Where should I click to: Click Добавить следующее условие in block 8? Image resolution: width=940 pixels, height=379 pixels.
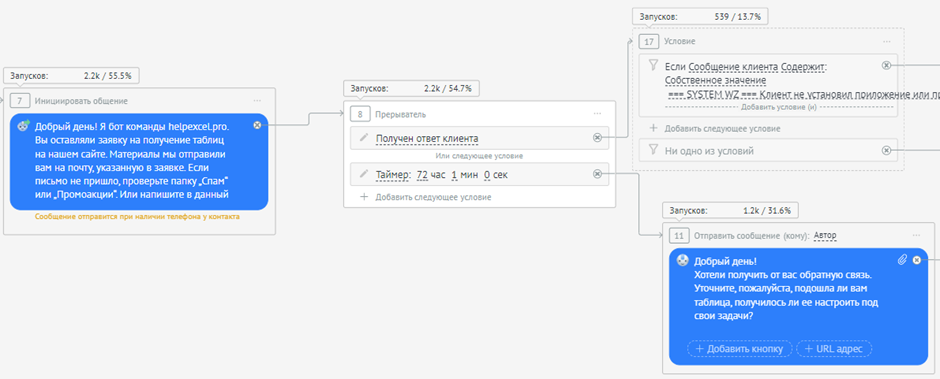(x=426, y=197)
